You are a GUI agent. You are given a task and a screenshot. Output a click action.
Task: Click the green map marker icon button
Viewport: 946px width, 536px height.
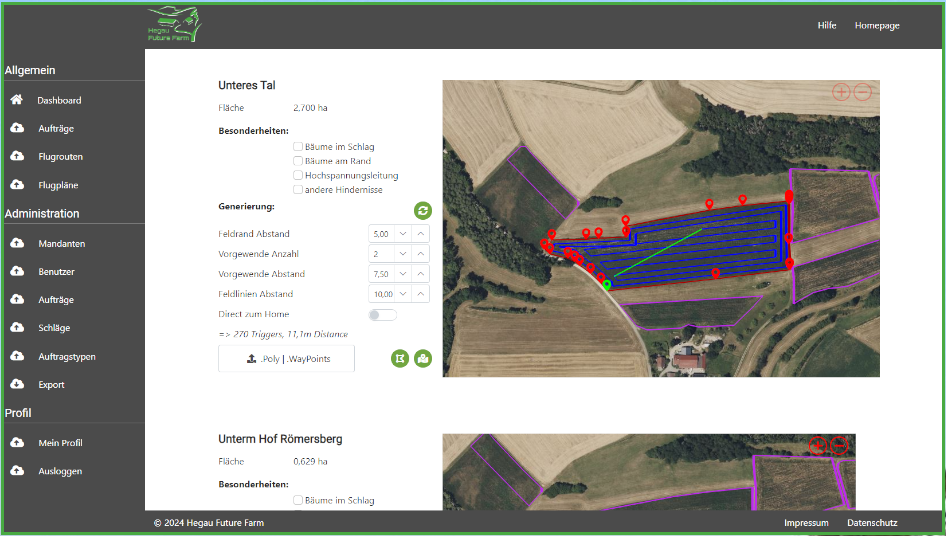point(423,359)
